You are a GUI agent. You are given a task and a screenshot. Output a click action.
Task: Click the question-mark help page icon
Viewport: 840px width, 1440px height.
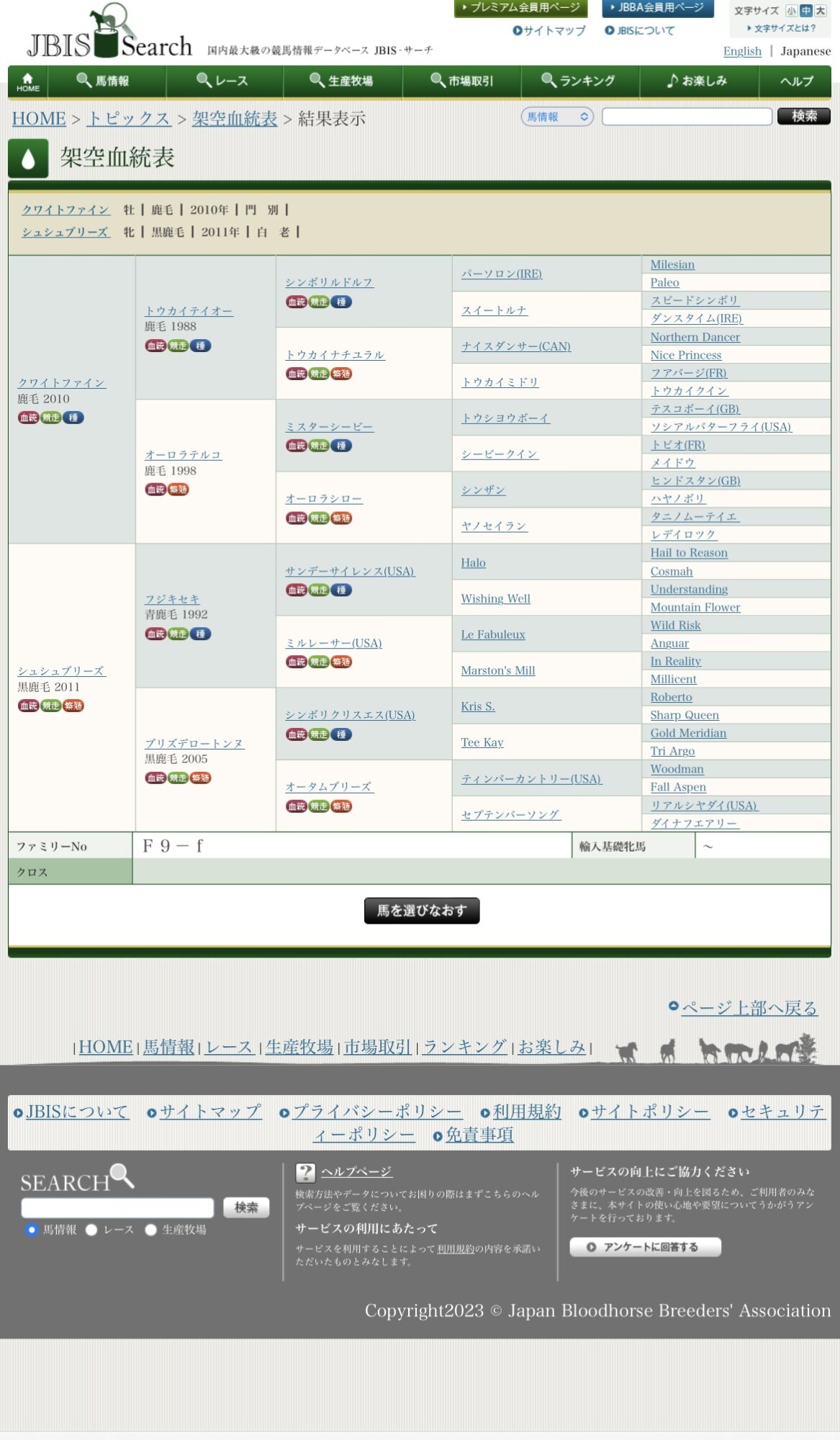(x=306, y=1173)
